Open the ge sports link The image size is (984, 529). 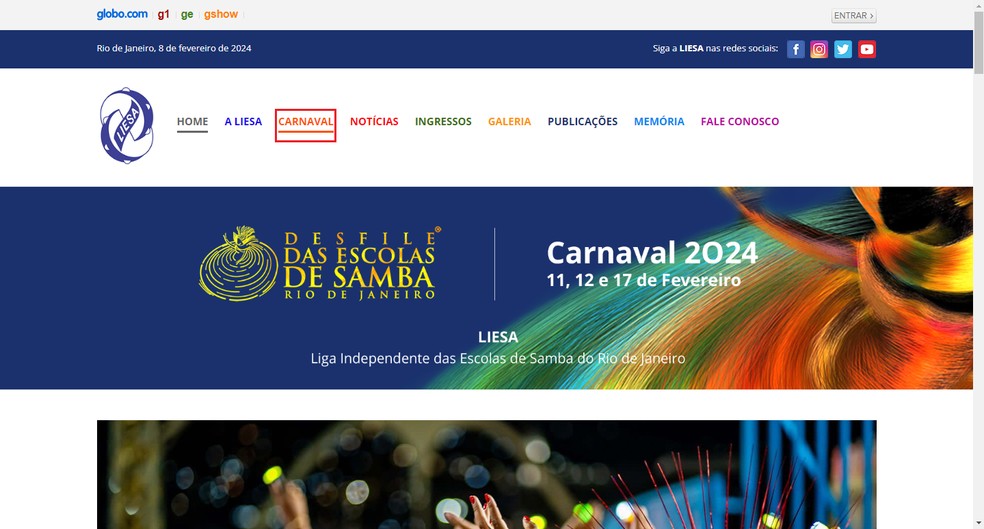click(x=187, y=14)
